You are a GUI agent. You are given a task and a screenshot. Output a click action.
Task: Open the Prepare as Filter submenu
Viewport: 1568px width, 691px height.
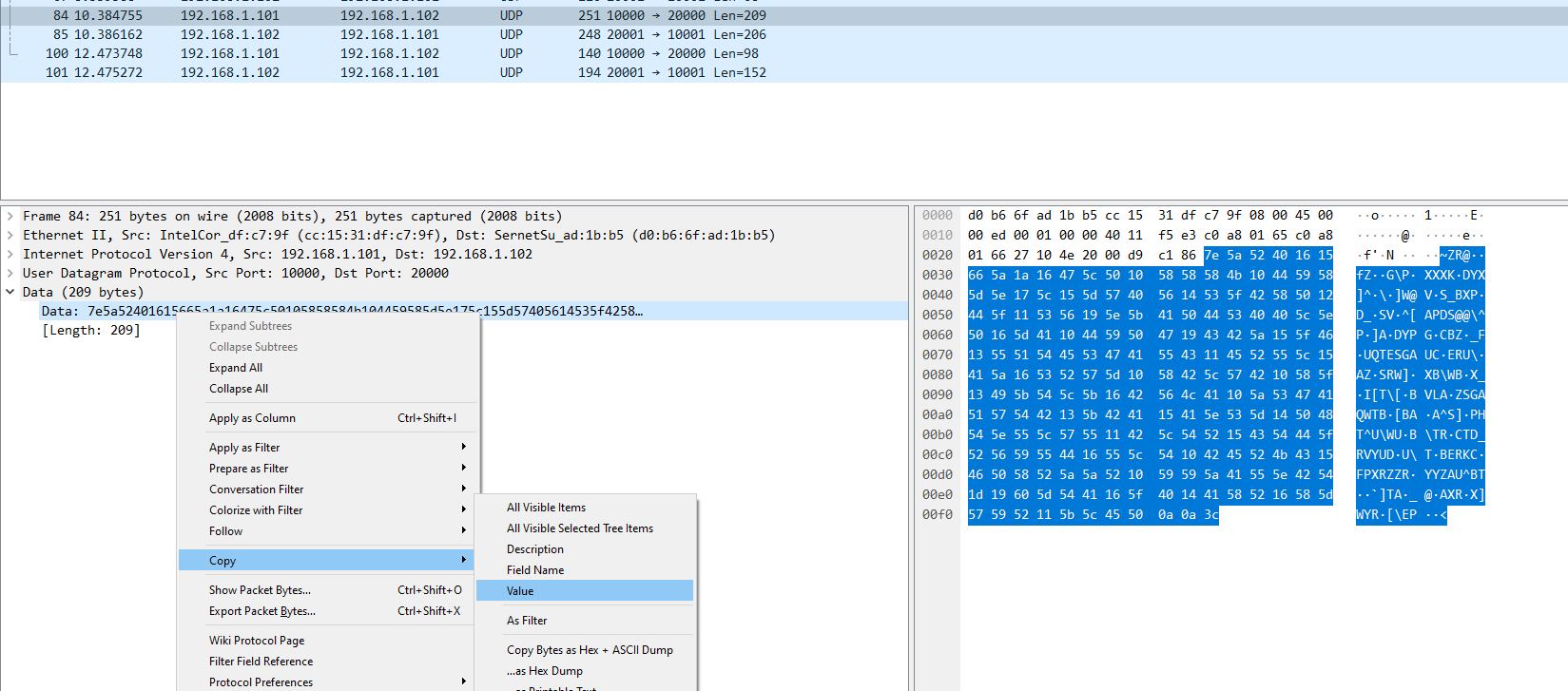(x=326, y=468)
